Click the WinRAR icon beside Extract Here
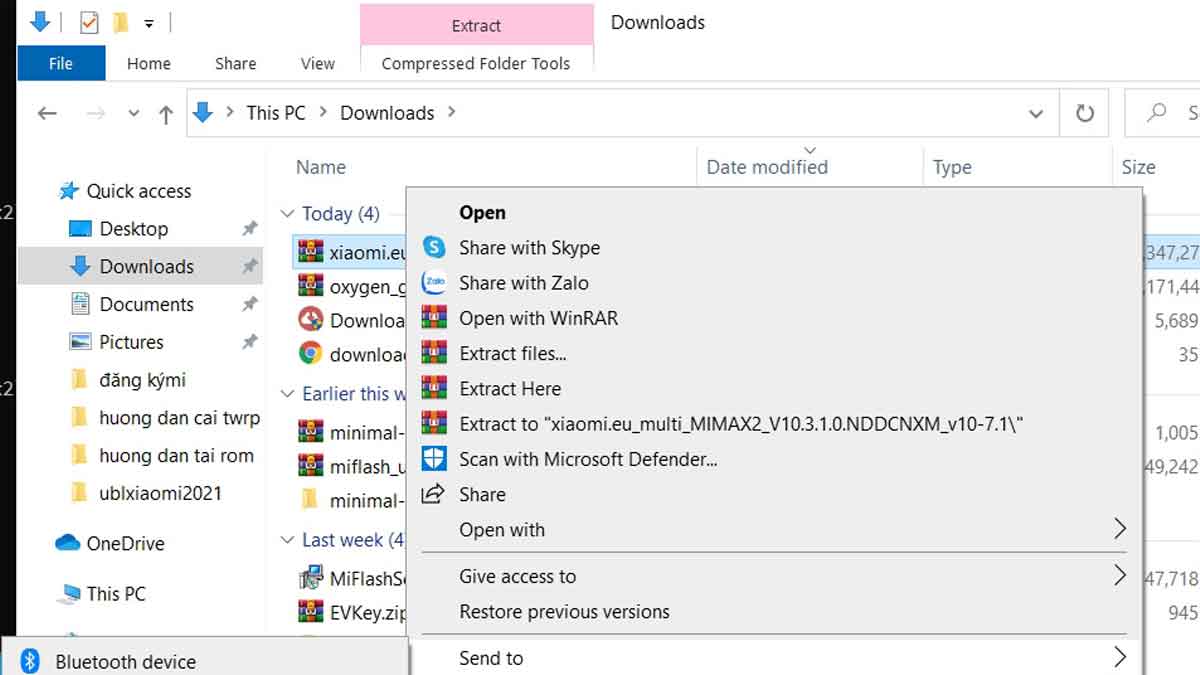 point(434,389)
